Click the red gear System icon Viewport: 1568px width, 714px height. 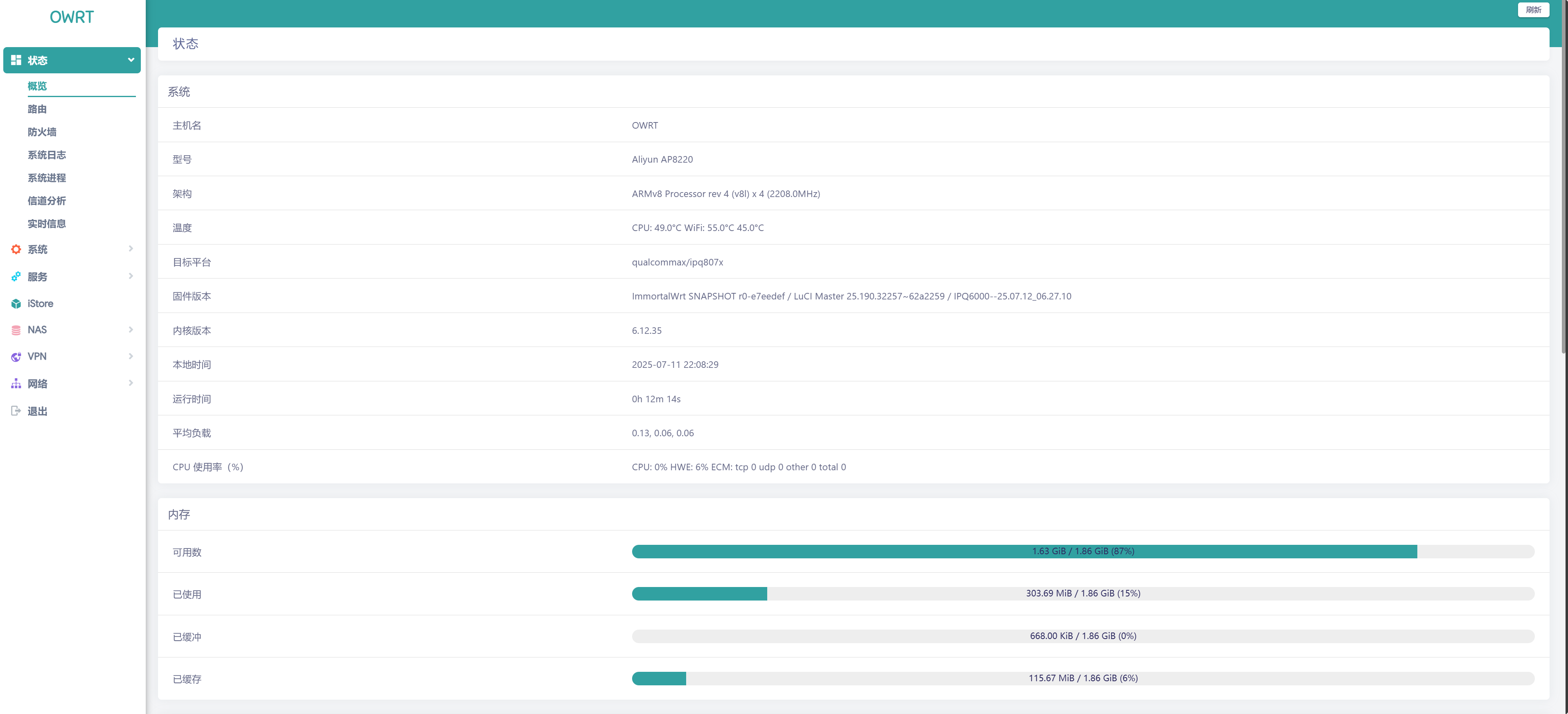tap(16, 249)
